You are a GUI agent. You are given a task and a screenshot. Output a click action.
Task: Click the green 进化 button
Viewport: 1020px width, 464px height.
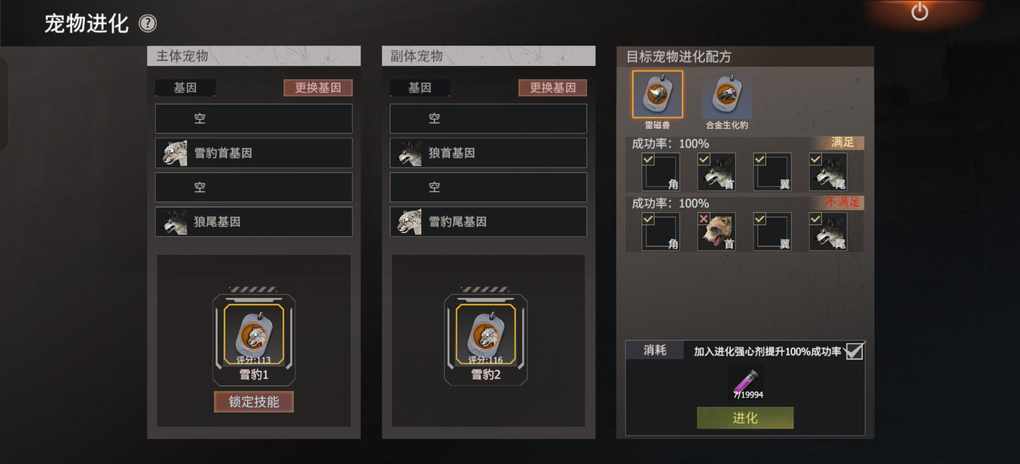tap(745, 418)
